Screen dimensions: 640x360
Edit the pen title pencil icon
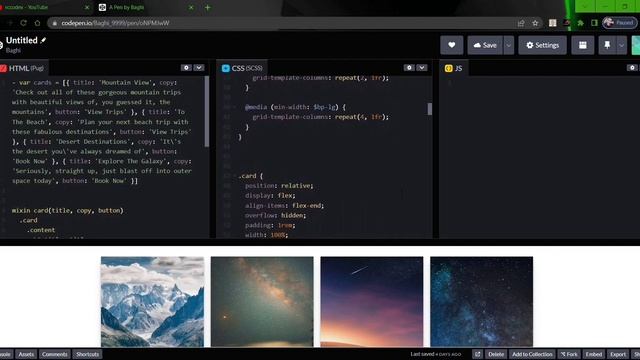(43, 40)
